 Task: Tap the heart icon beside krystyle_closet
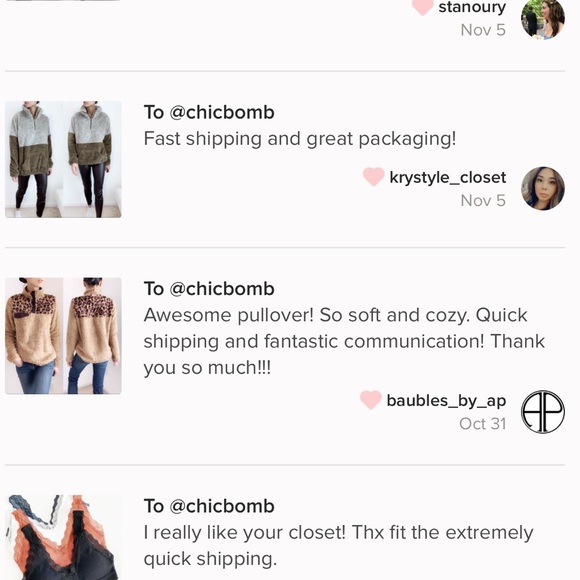coord(373,176)
